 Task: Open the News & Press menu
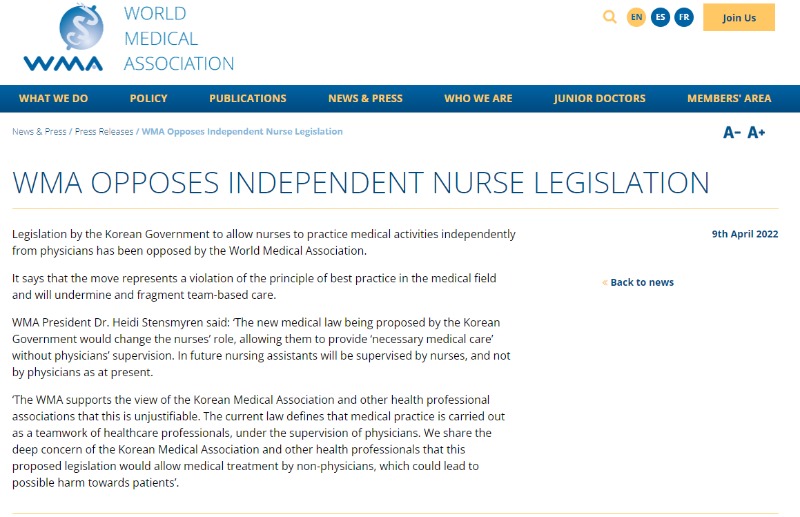click(x=365, y=99)
